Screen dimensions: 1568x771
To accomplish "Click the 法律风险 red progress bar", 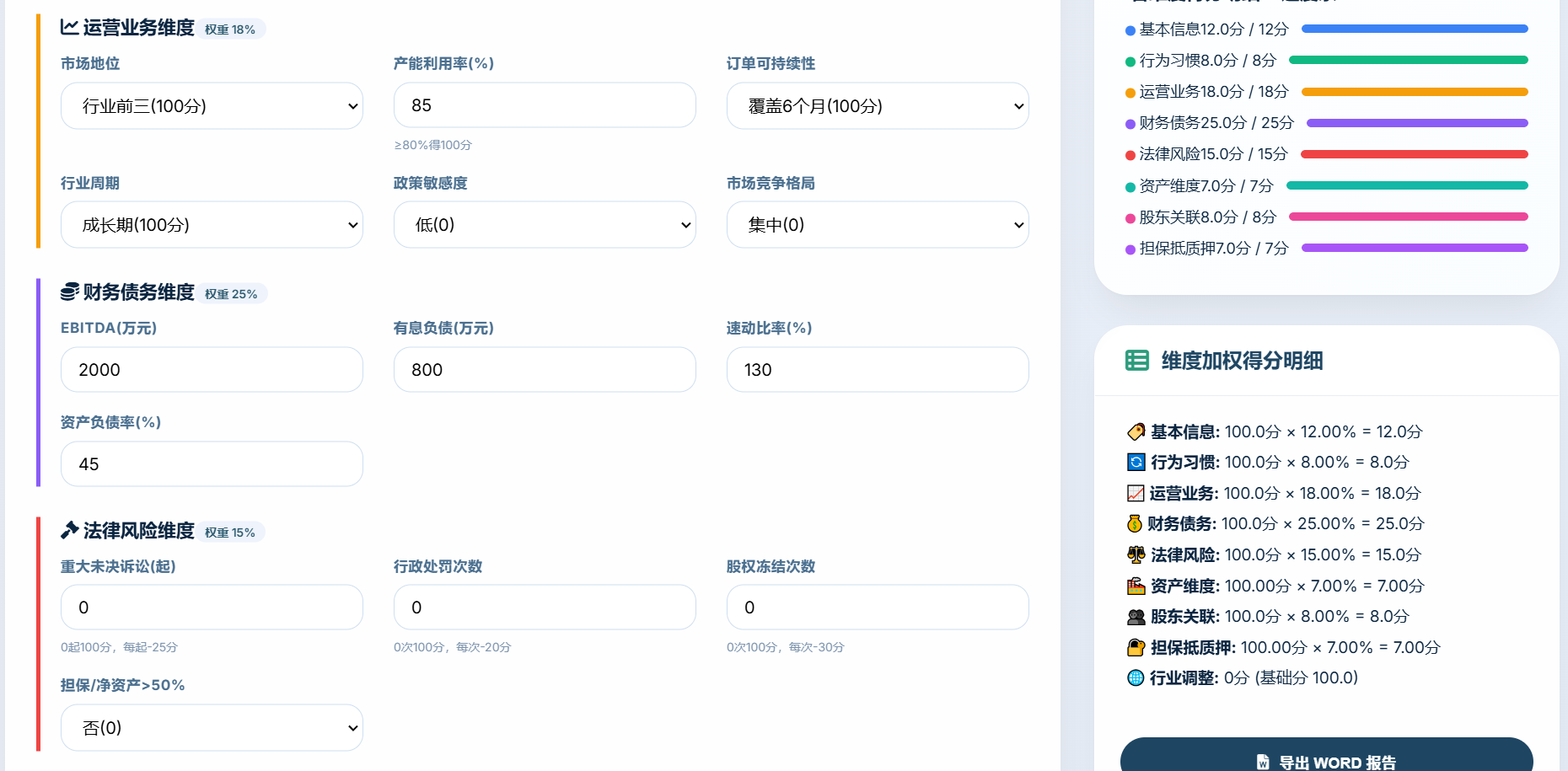I will 1415,154.
